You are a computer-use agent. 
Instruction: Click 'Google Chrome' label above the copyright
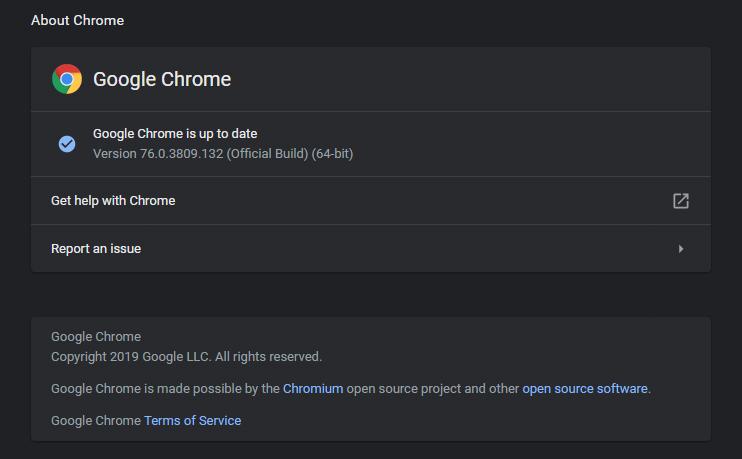tap(96, 336)
